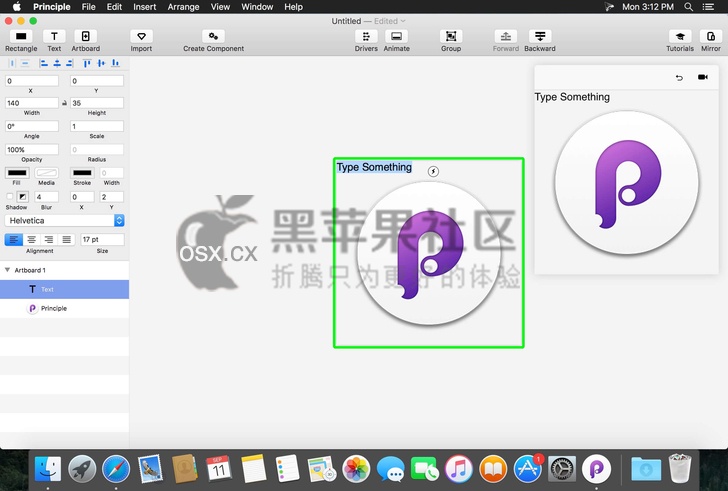Set text alignment to right
The image size is (728, 491).
(49, 239)
